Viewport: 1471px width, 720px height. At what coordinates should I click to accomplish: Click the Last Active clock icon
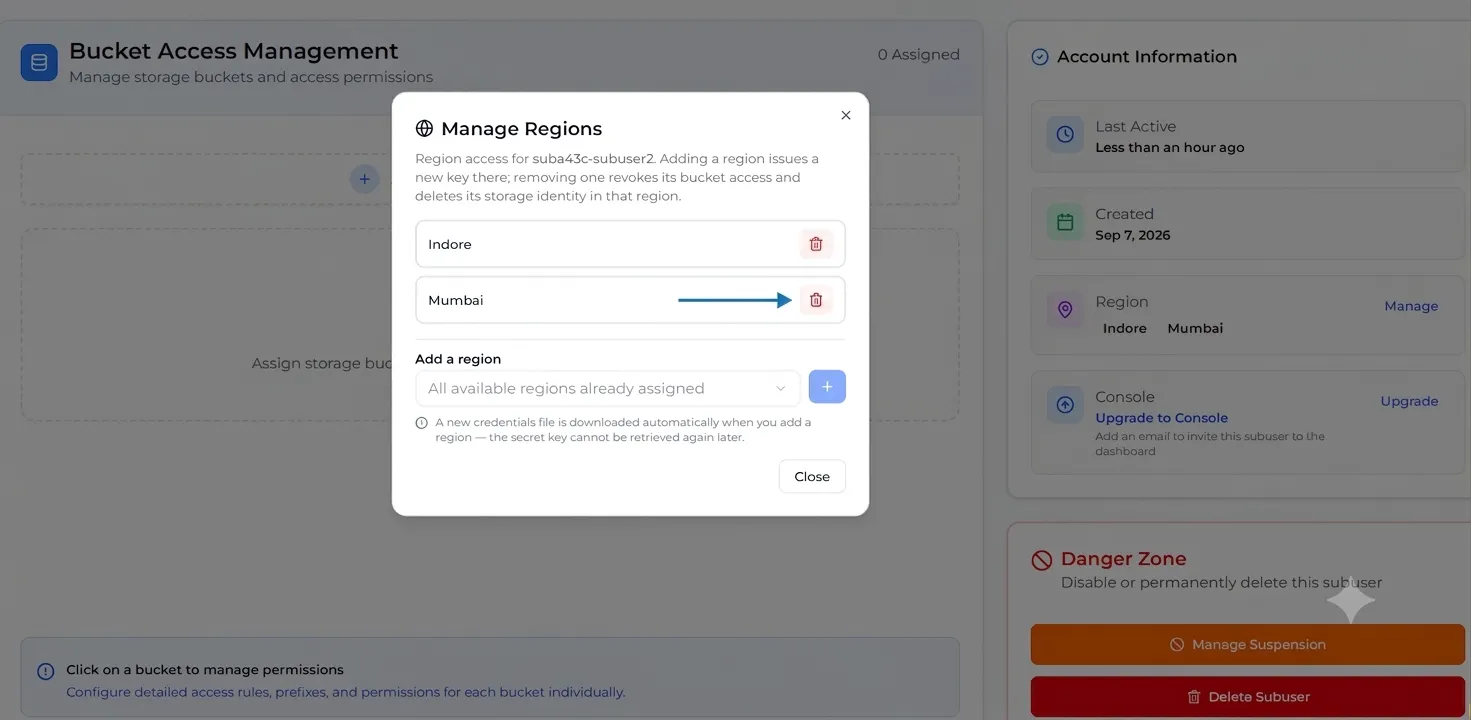tap(1065, 134)
